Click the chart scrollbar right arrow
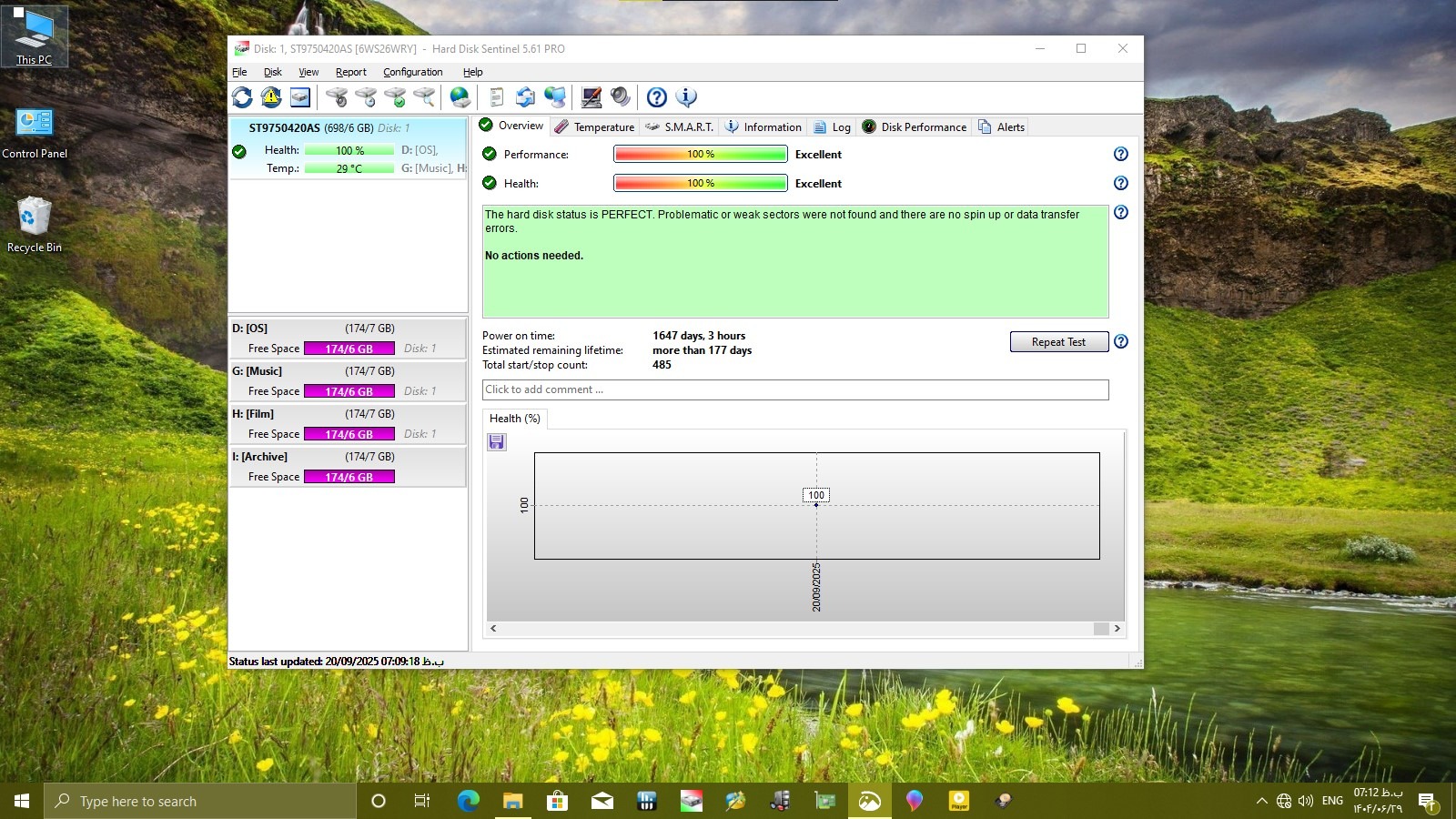Image resolution: width=1456 pixels, height=819 pixels. [x=1117, y=629]
